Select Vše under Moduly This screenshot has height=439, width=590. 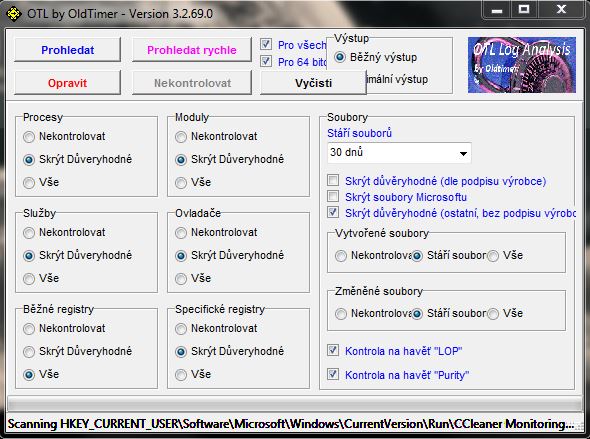[x=181, y=183]
